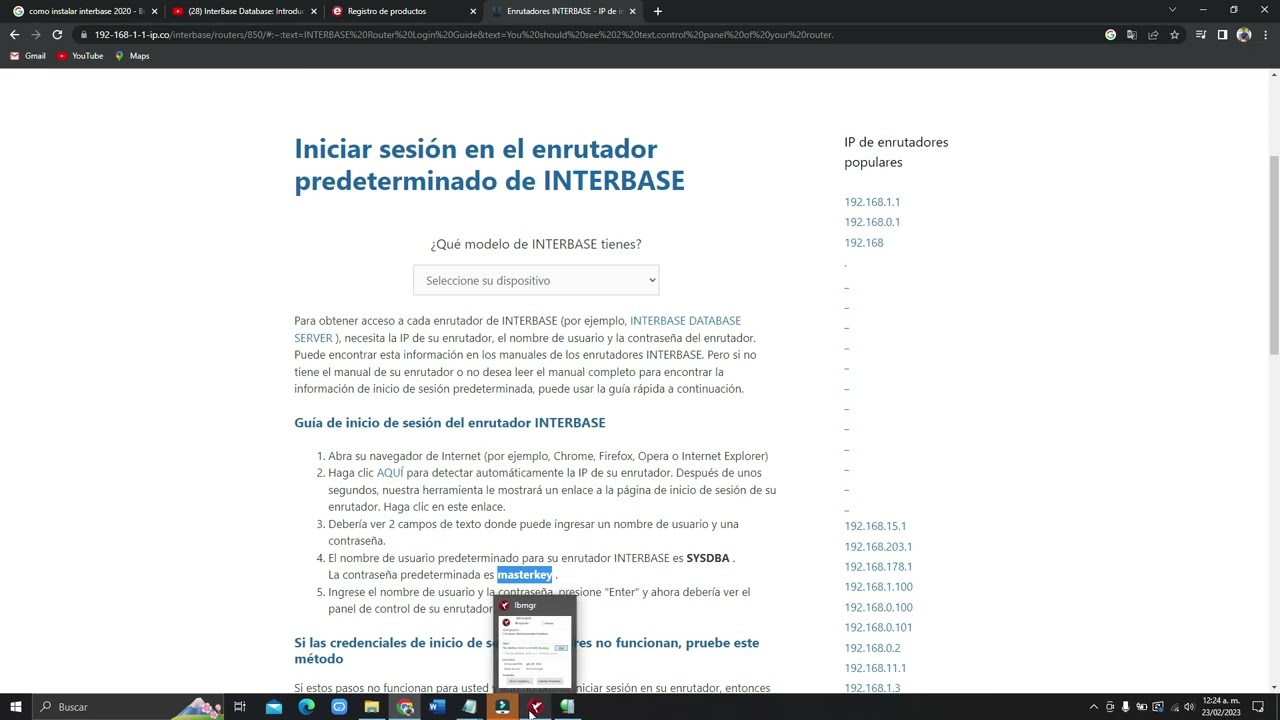The width and height of the screenshot is (1280, 720).
Task: Open the highlighted orange taskbar app icon
Action: coord(502,707)
